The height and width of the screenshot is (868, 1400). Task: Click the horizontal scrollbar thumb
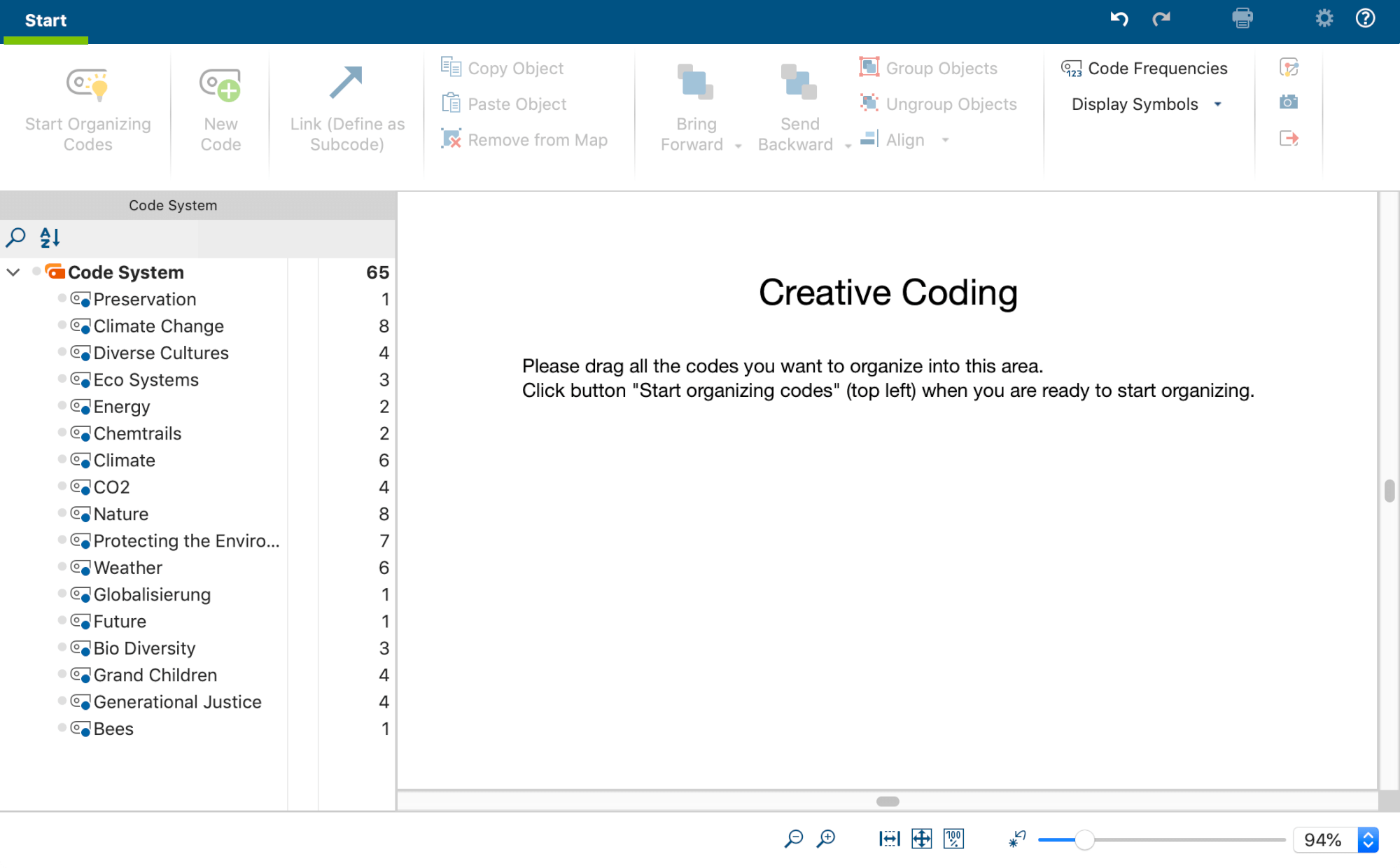888,801
